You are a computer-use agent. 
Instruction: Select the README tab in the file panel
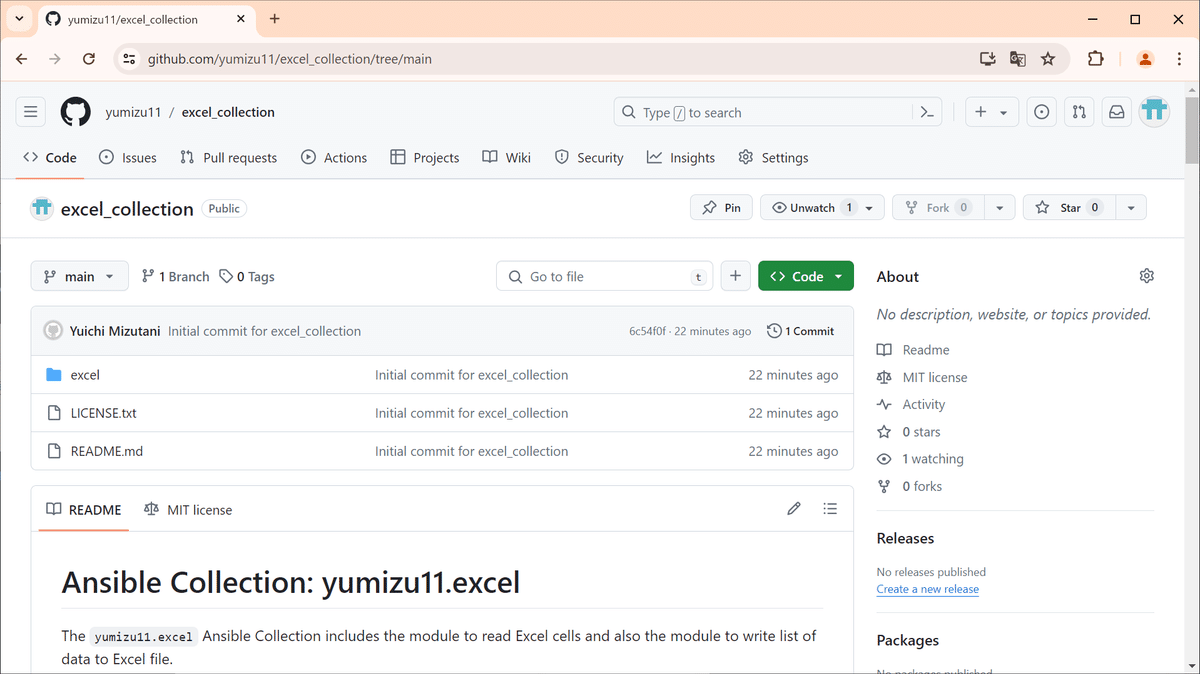click(84, 509)
